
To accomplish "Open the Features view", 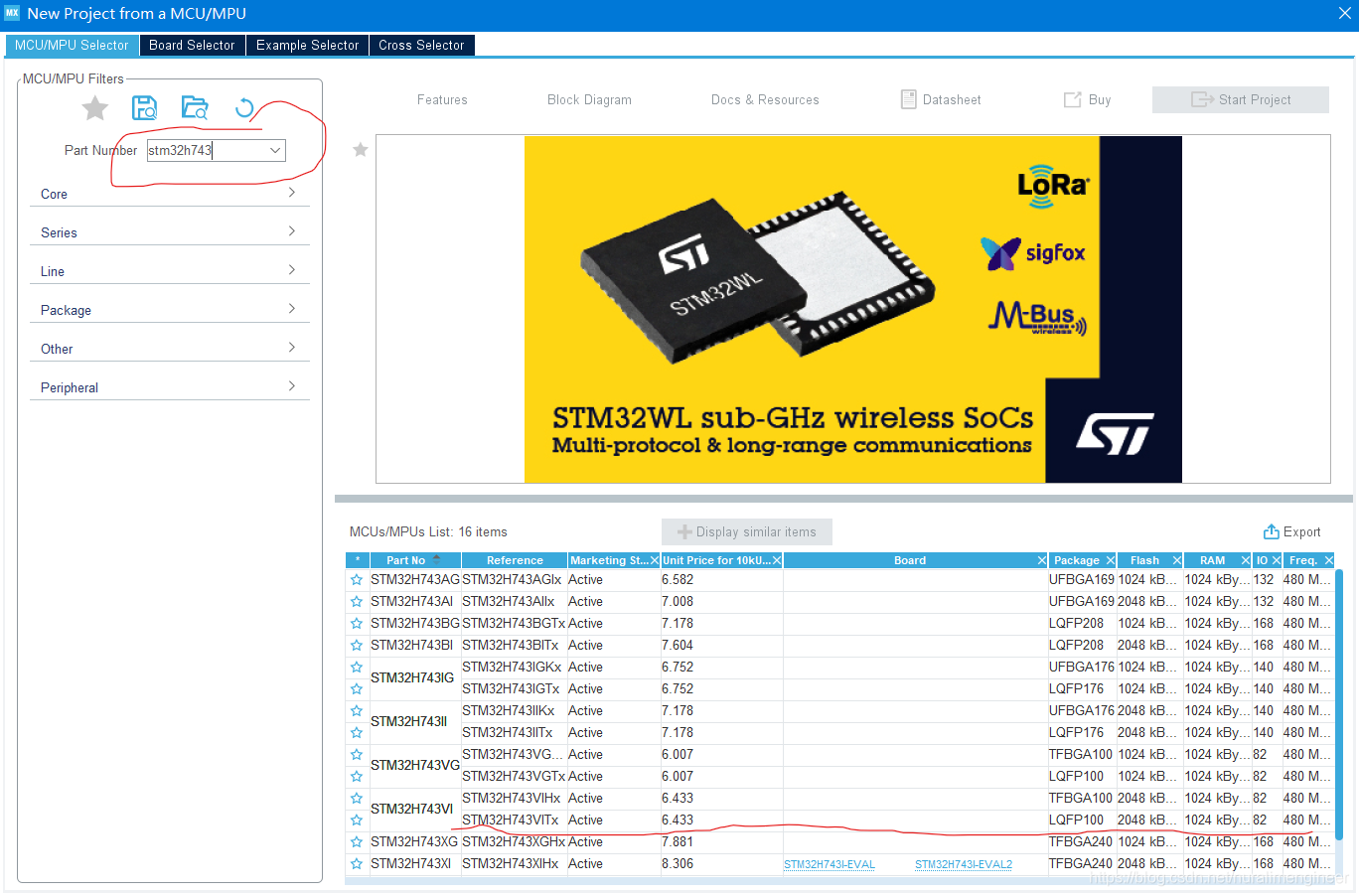I will 442,99.
